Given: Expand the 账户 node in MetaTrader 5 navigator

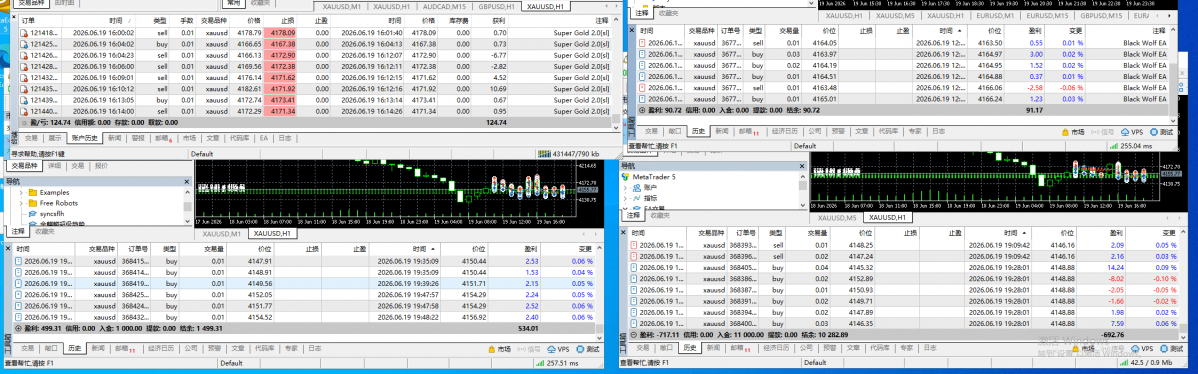Looking at the screenshot, I should 625,187.
